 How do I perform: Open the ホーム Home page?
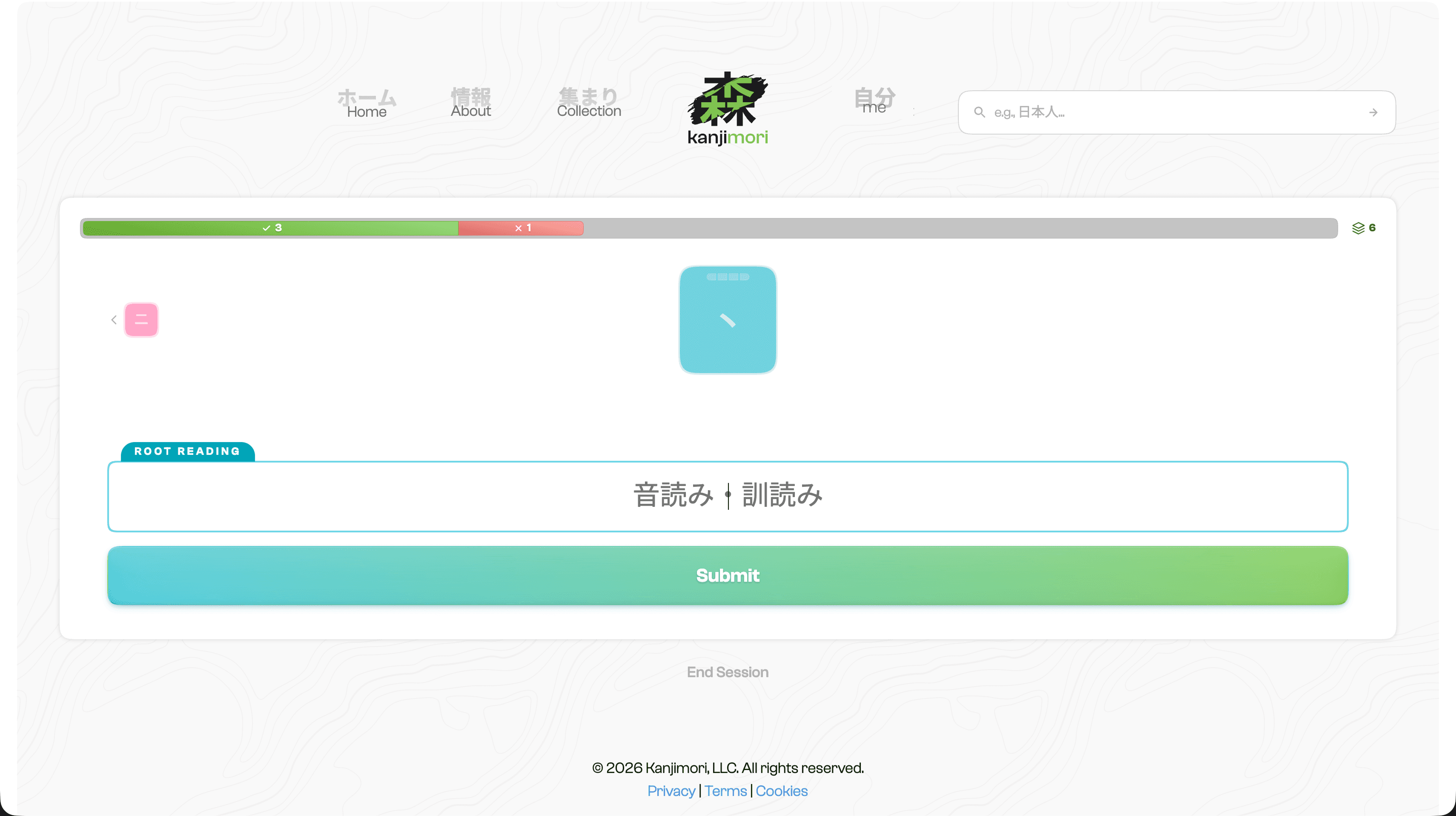pyautogui.click(x=366, y=104)
